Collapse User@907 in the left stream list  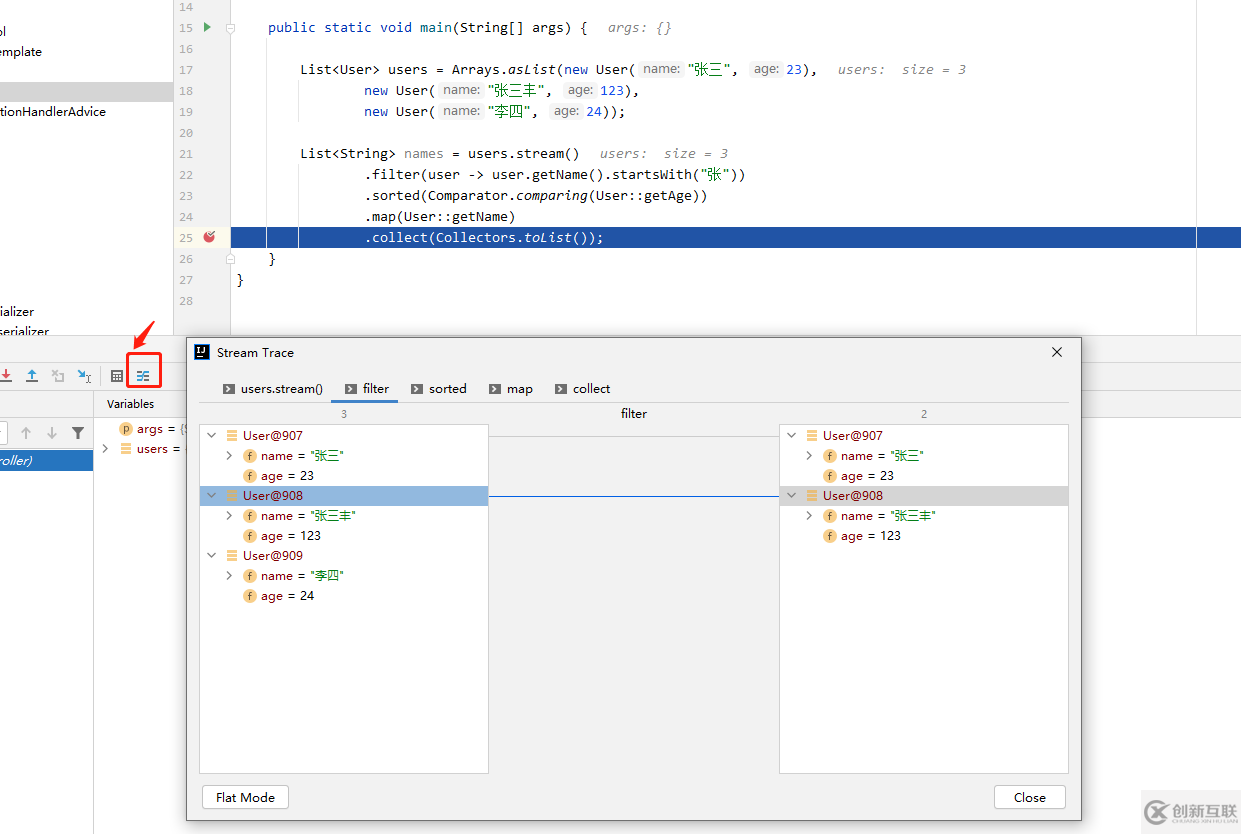pyautogui.click(x=212, y=436)
